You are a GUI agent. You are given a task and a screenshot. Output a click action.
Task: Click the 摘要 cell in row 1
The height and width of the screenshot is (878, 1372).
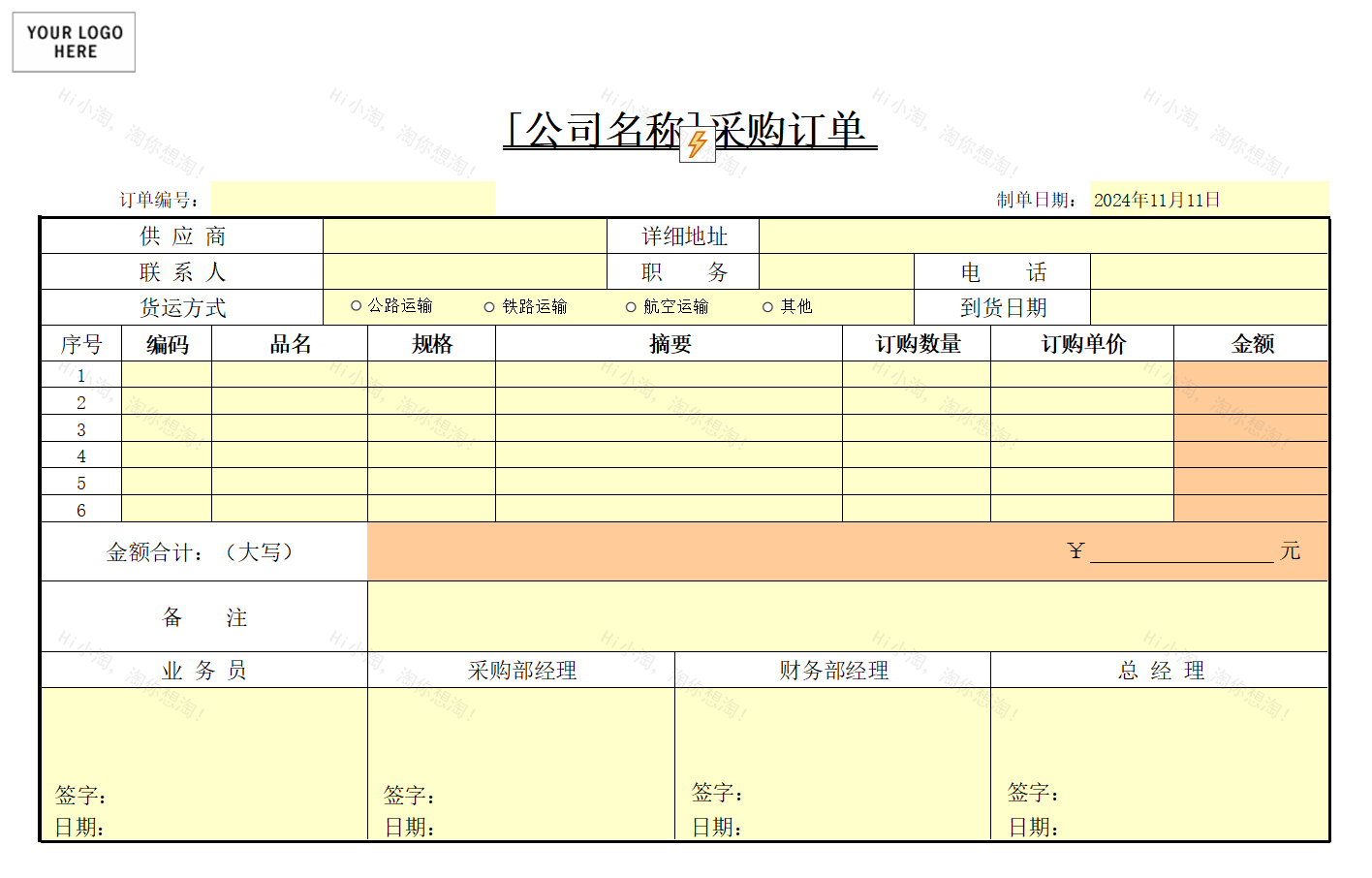(669, 375)
